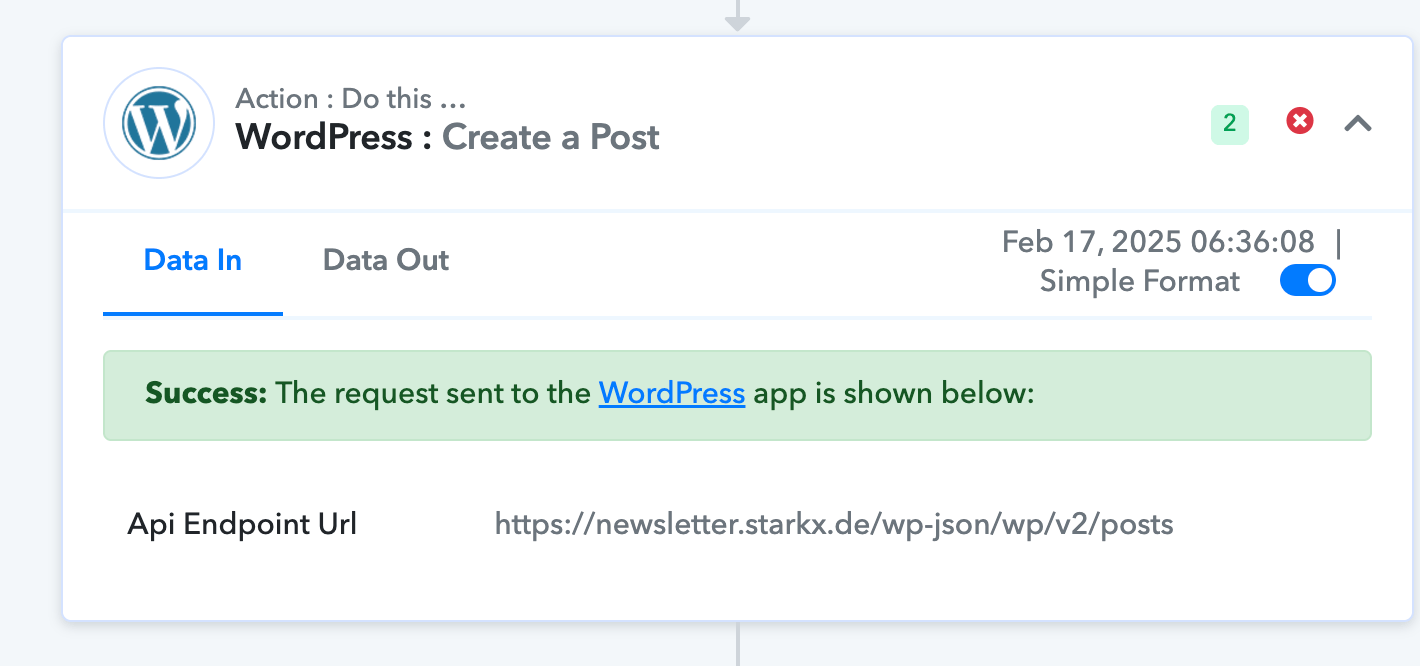Click the Api Endpoint Url field label
This screenshot has width=1420, height=666.
coord(242,524)
